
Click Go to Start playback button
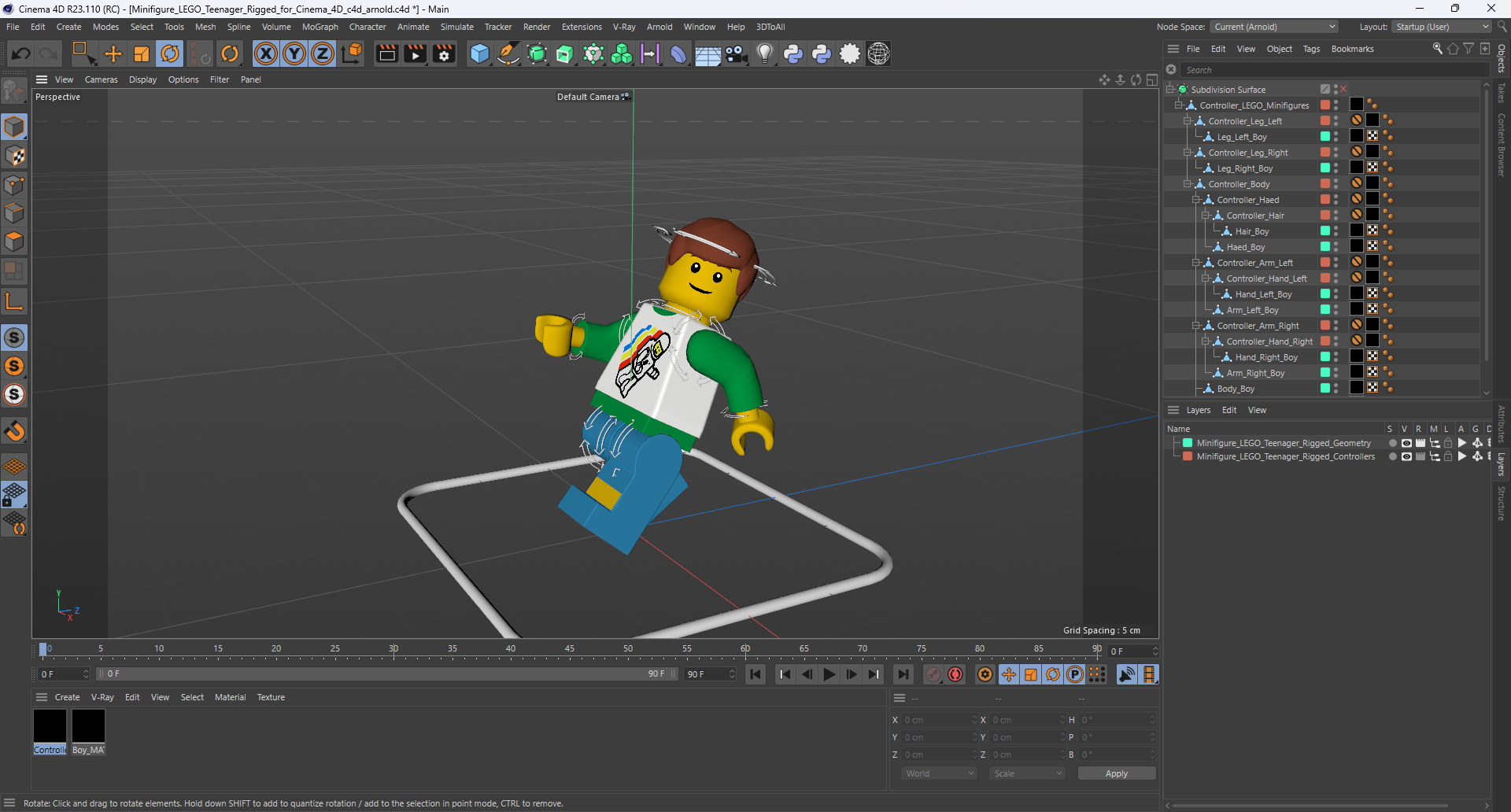tap(755, 674)
